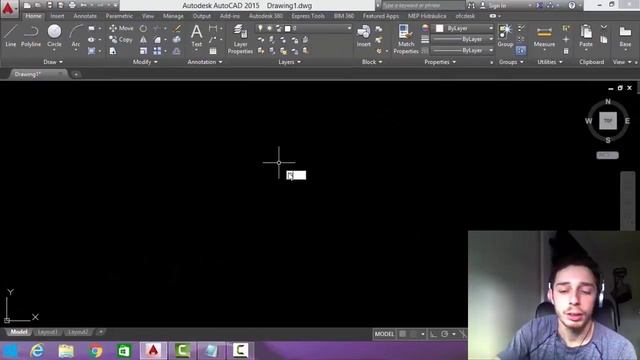Switch to the Parametric ribbon tab
640x360 pixels.
point(119,16)
